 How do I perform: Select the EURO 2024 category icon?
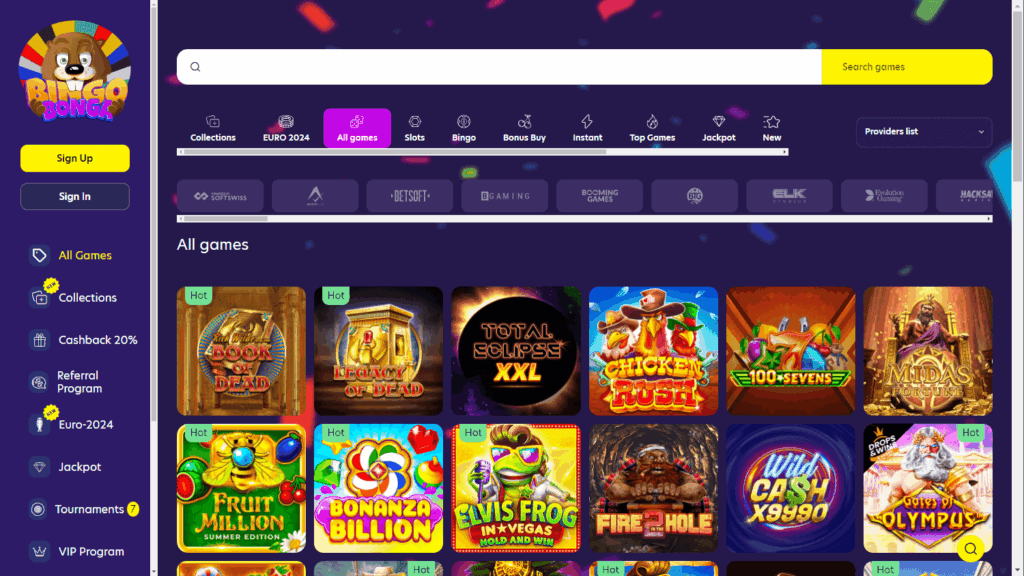click(286, 122)
